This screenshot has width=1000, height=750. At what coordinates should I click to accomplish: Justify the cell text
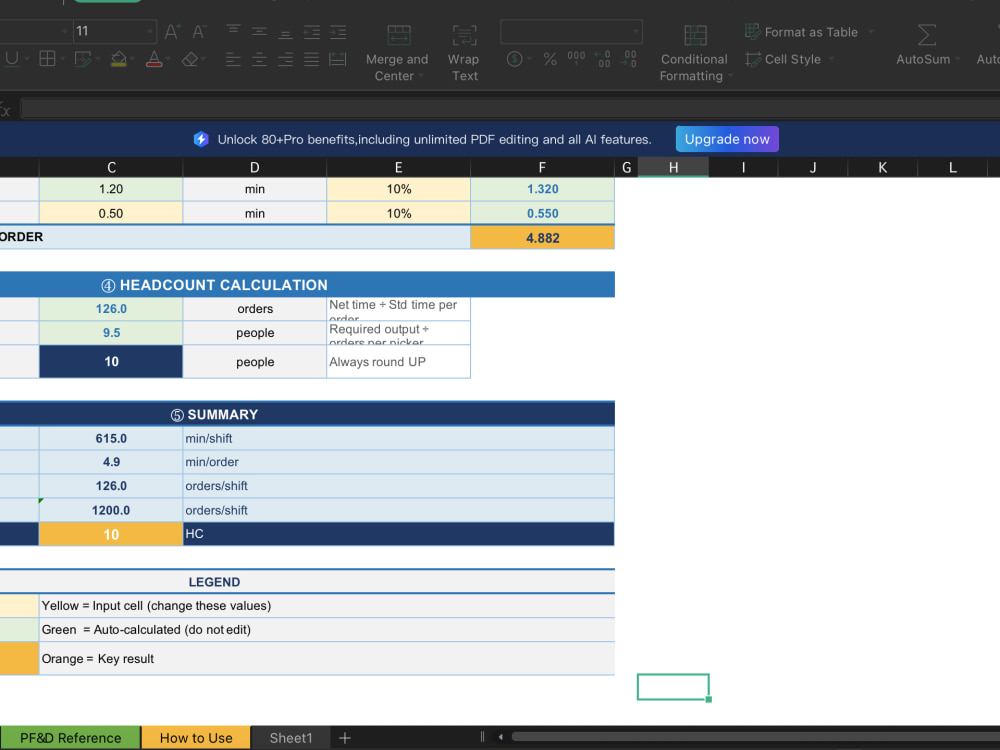(x=311, y=60)
